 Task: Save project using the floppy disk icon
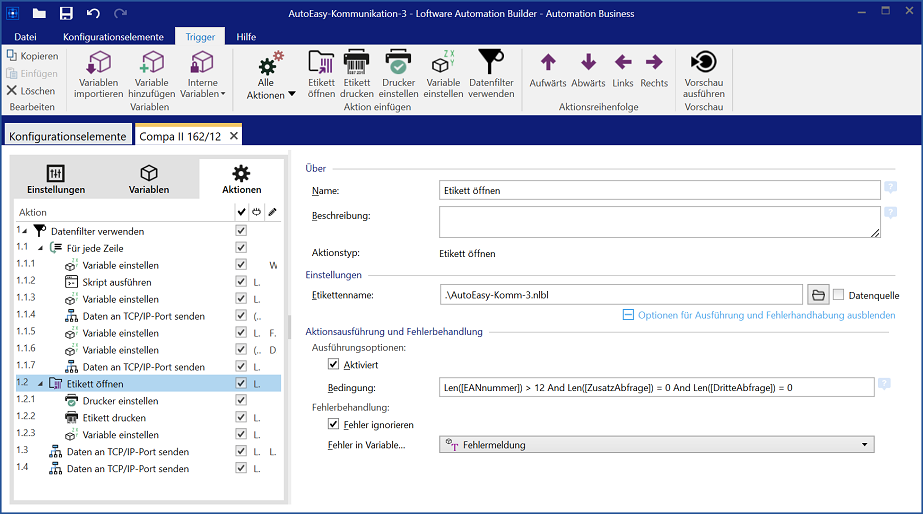(x=66, y=13)
